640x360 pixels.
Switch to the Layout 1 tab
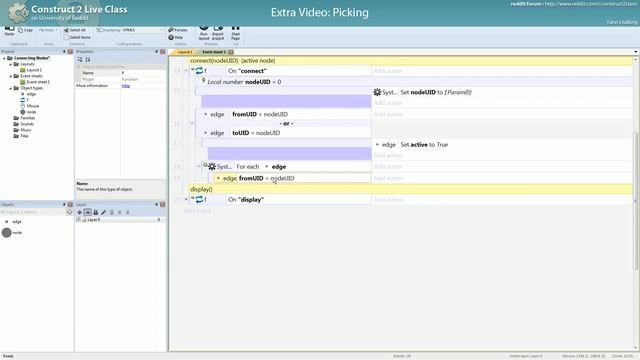point(184,52)
